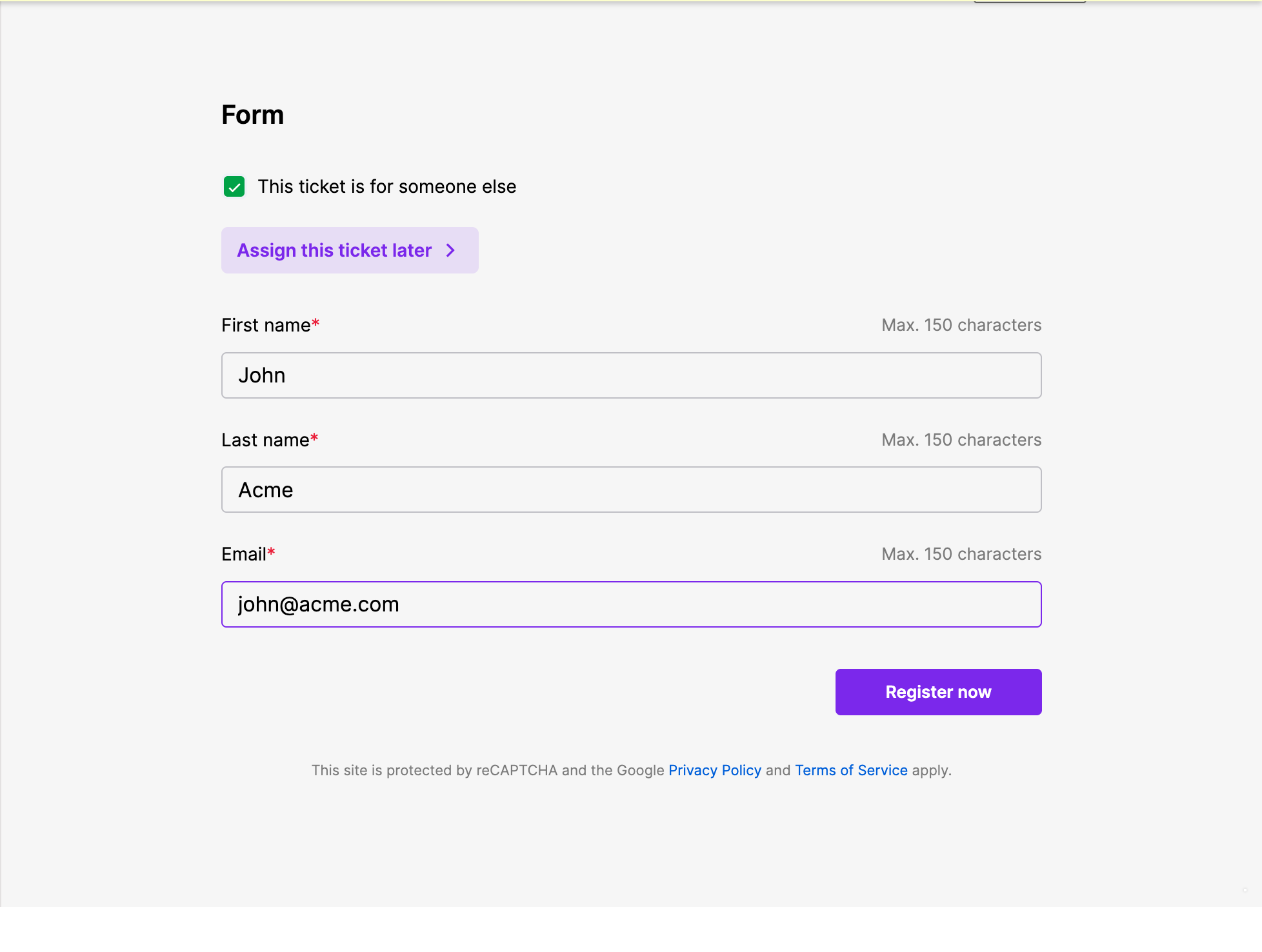Click the First name field label
The width and height of the screenshot is (1262, 952).
click(266, 325)
